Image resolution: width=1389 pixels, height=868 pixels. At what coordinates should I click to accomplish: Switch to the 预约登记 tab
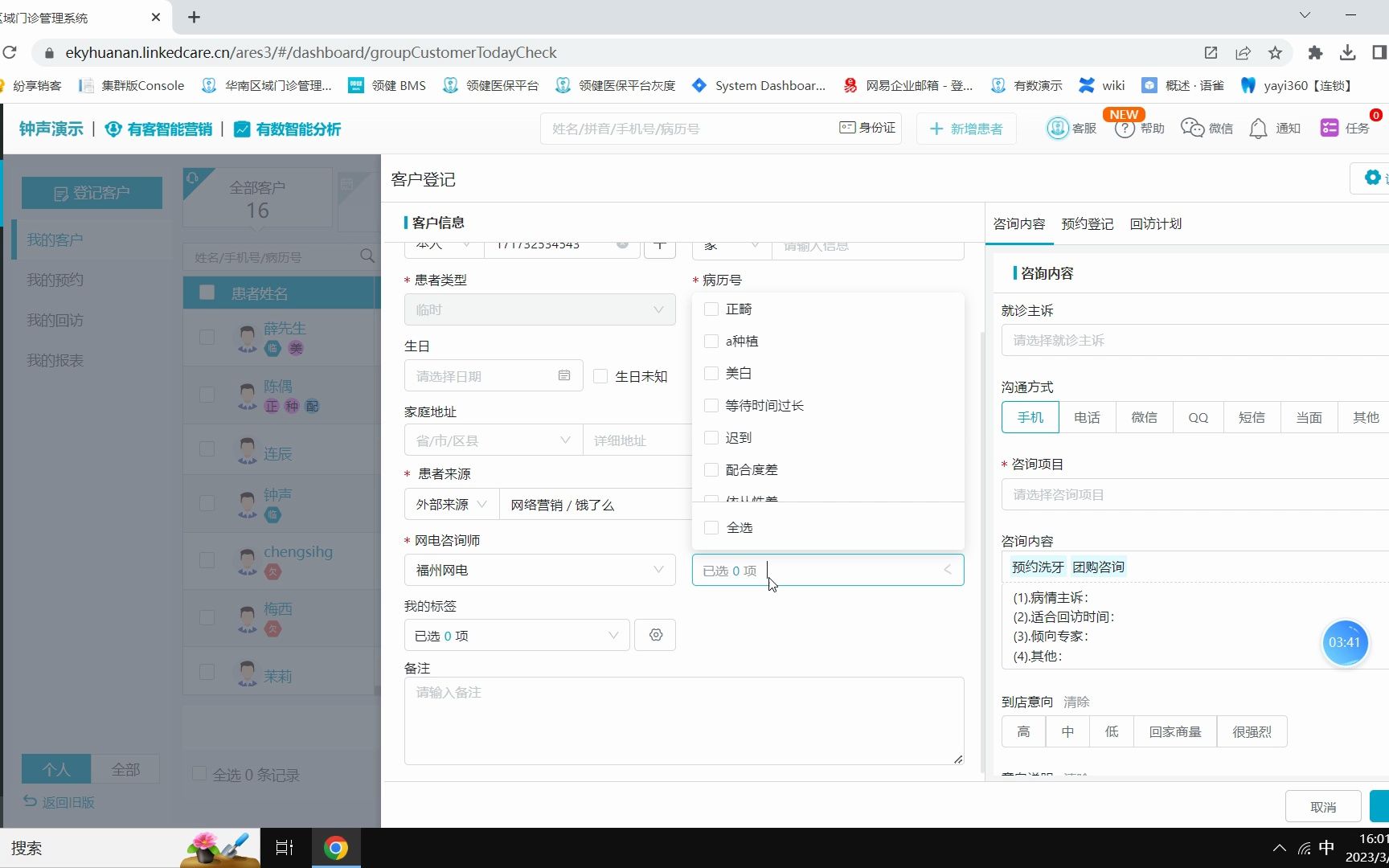[1087, 223]
